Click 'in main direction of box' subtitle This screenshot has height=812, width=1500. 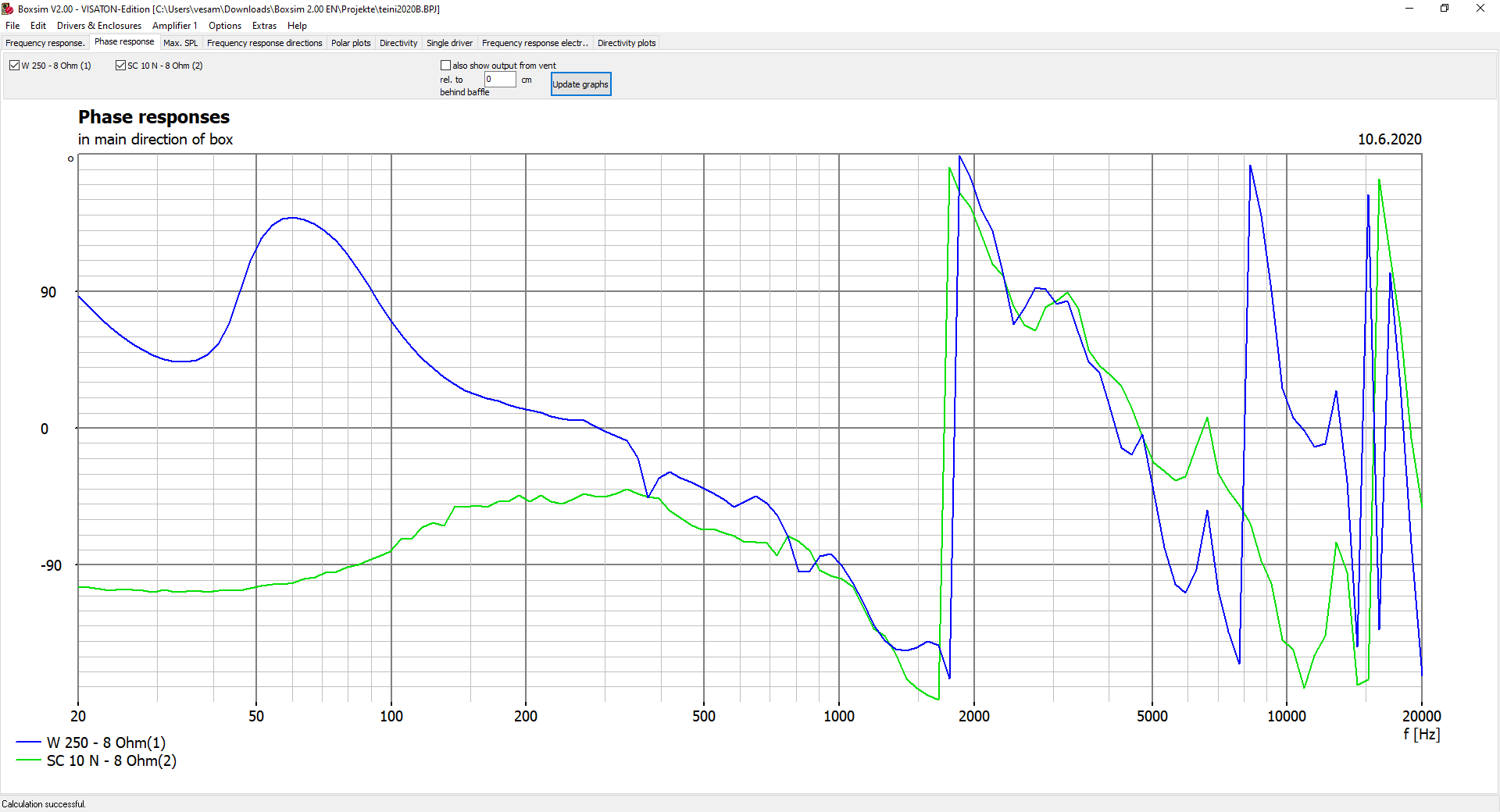(155, 139)
